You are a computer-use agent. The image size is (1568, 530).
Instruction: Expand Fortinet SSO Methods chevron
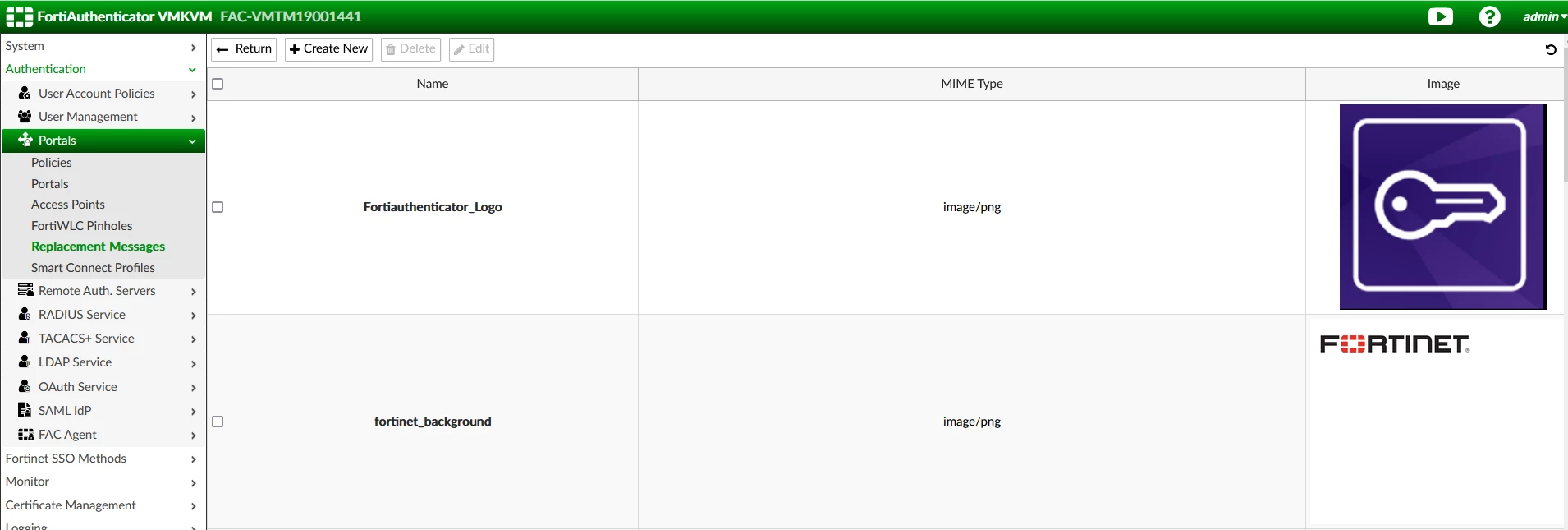[x=193, y=459]
